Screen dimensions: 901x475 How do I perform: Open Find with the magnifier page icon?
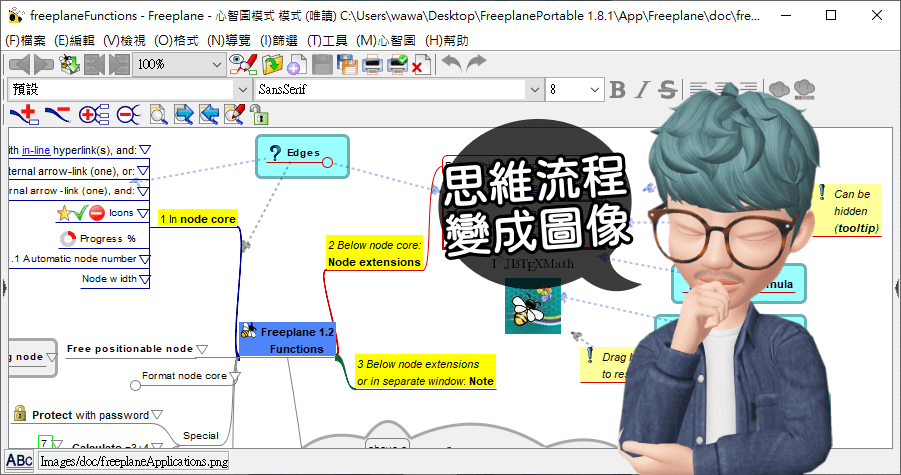158,115
